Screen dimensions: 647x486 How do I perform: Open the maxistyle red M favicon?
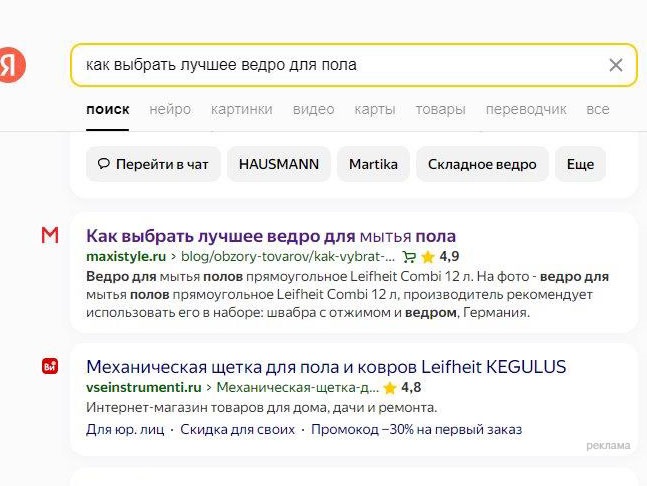50,235
